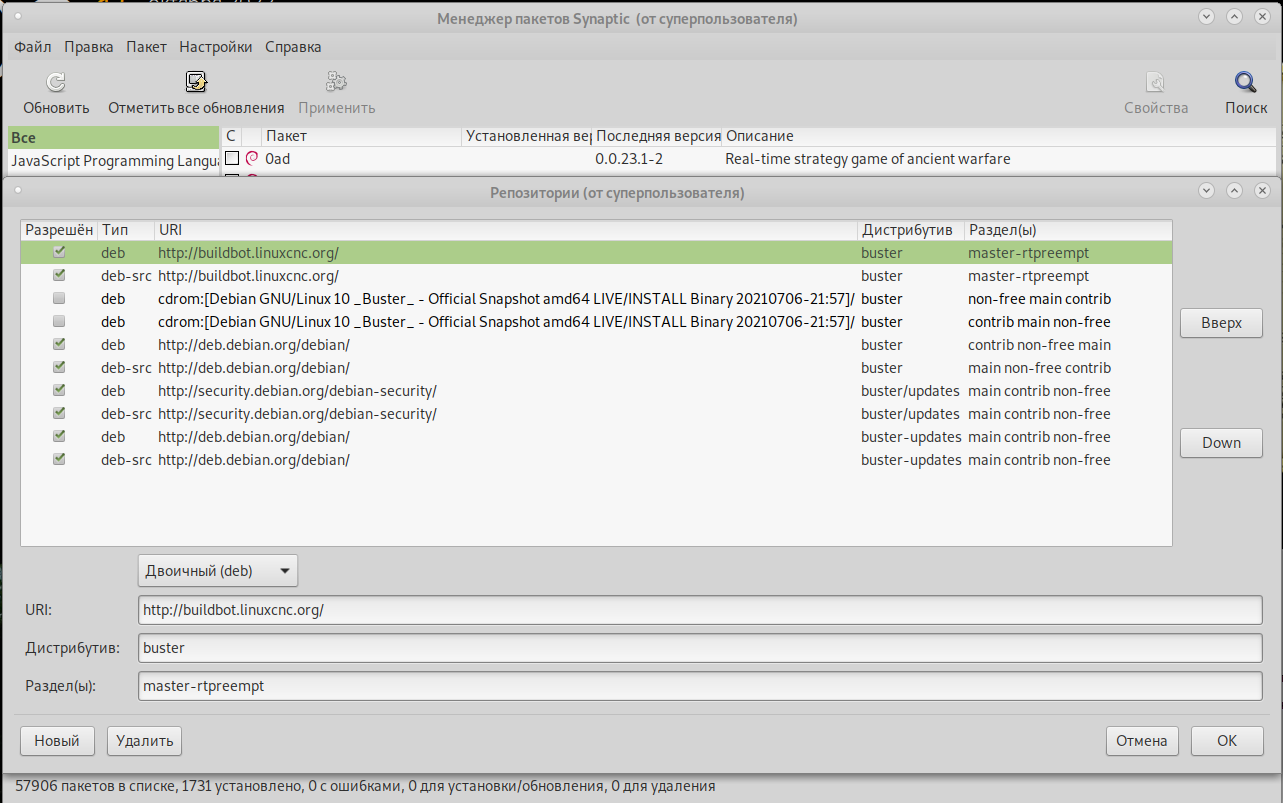Click the Последняя версия column header
This screenshot has width=1283, height=803.
[x=657, y=136]
